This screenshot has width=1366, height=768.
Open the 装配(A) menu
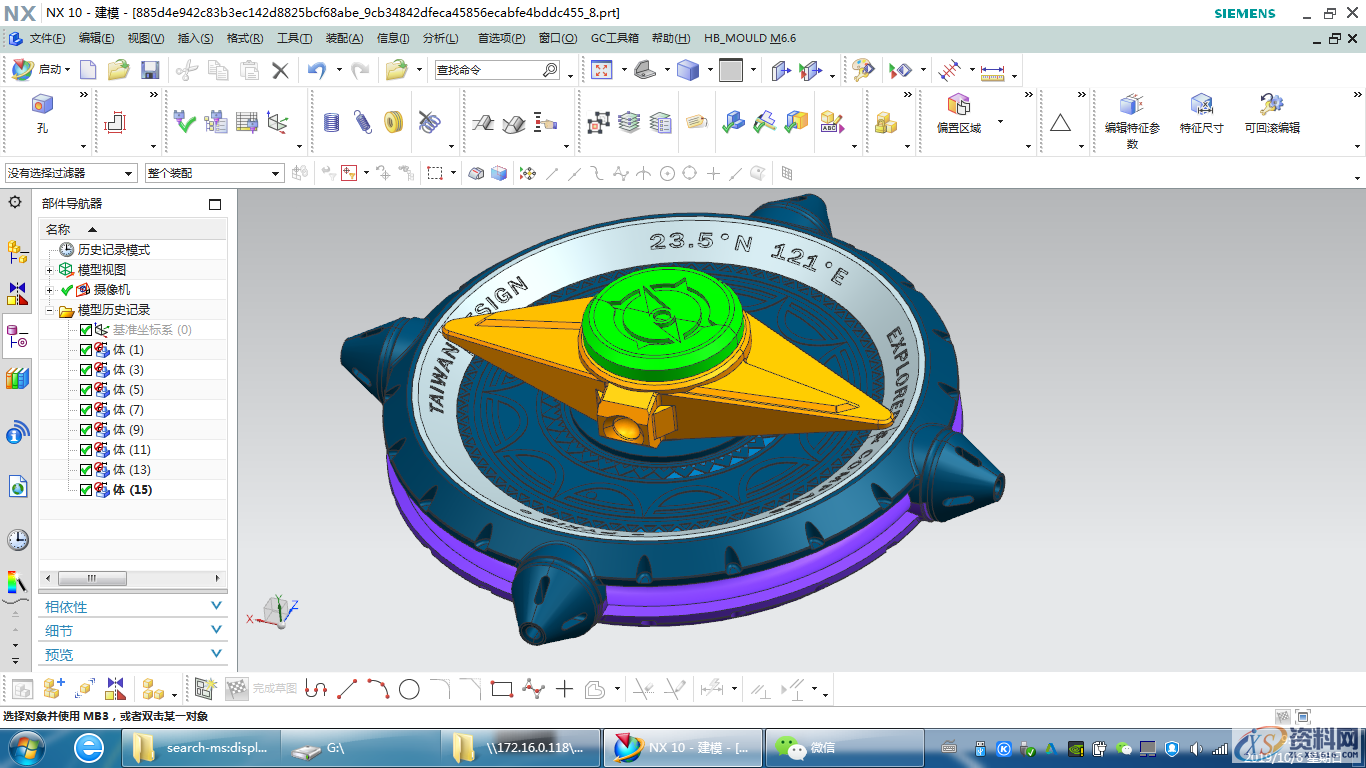344,38
